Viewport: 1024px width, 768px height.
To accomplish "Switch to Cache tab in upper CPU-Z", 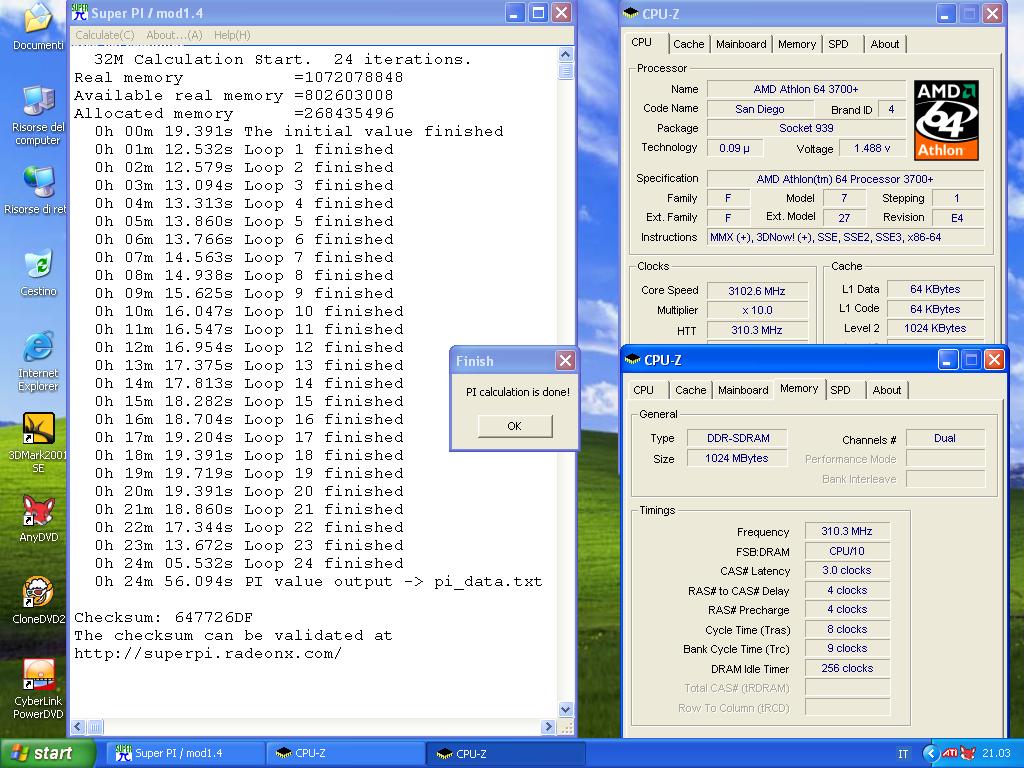I will (x=688, y=44).
